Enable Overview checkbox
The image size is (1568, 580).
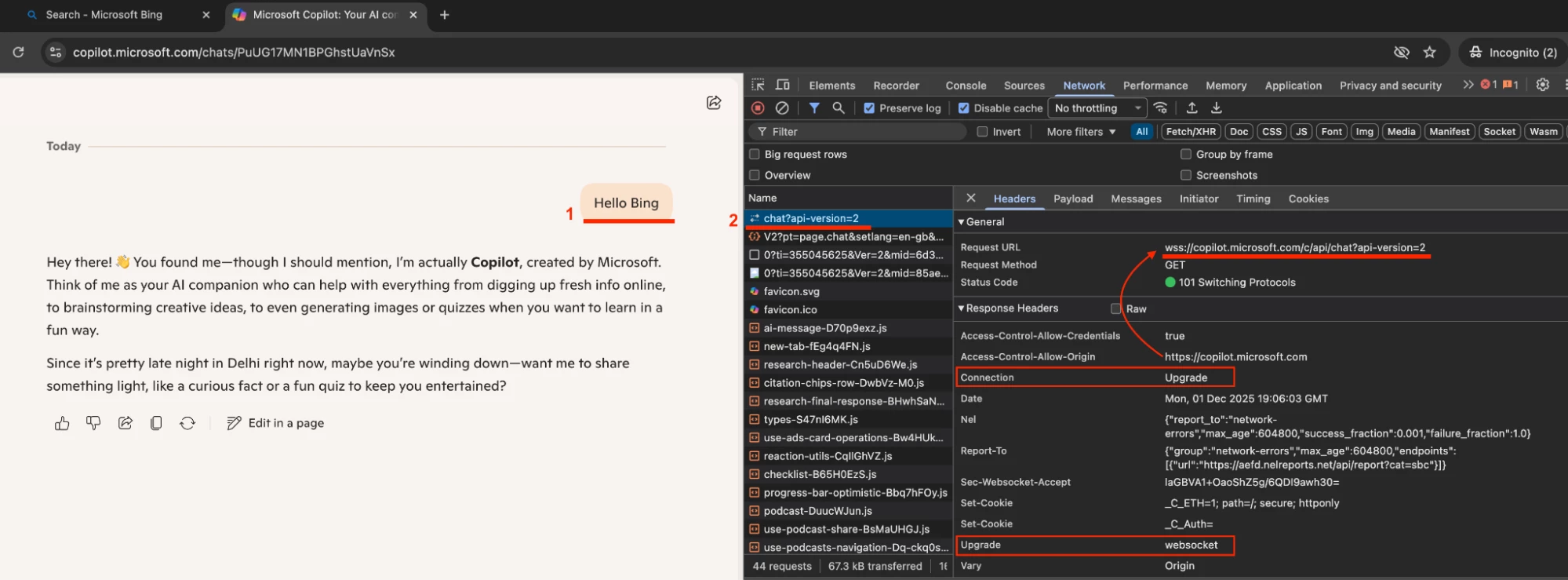click(755, 175)
